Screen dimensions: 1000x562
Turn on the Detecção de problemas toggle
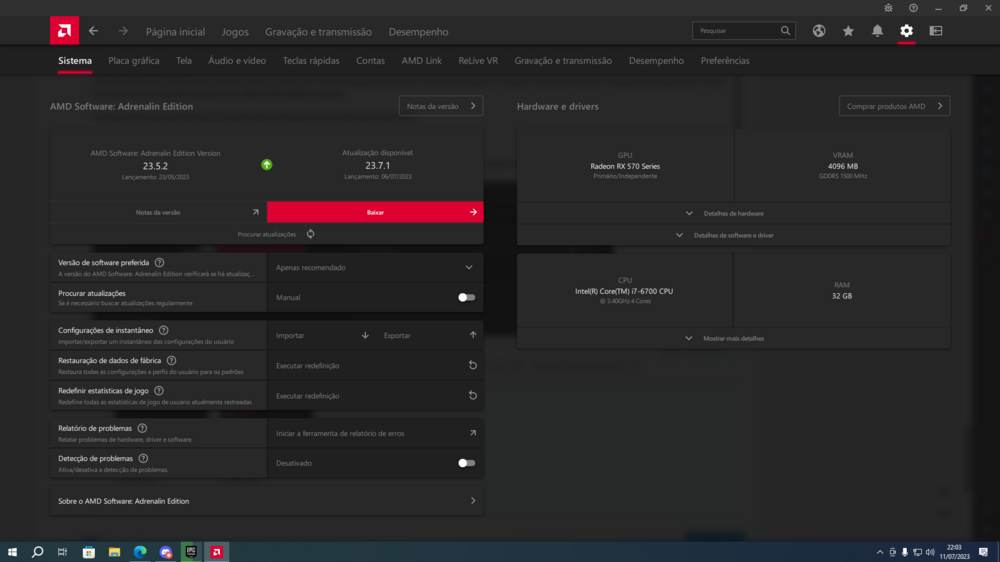(x=466, y=463)
